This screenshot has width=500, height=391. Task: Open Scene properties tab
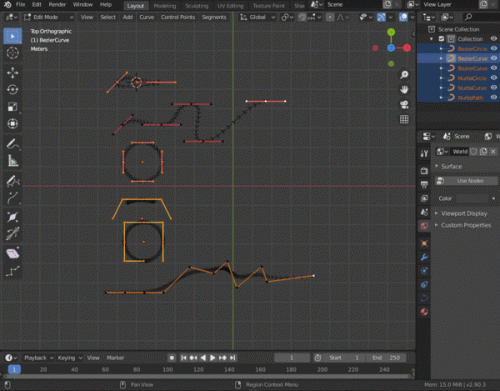[x=424, y=212]
